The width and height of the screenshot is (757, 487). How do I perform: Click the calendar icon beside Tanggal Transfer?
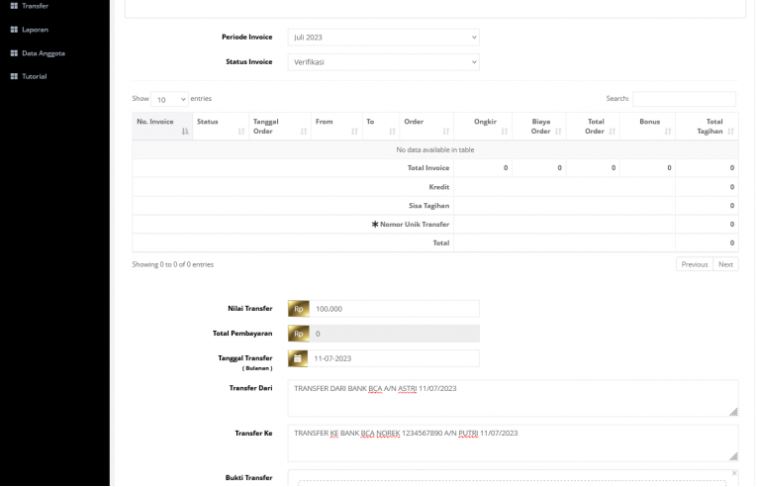(x=298, y=358)
